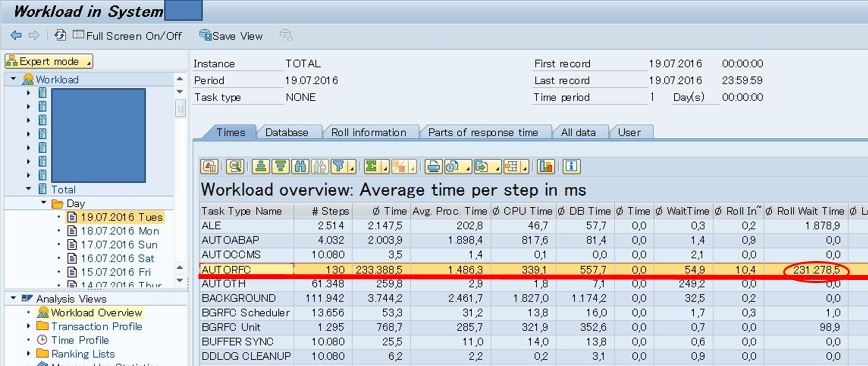Viewport: 868px width, 366px height.
Task: Click the Period value 19.07.2016 field
Action: tap(311, 80)
